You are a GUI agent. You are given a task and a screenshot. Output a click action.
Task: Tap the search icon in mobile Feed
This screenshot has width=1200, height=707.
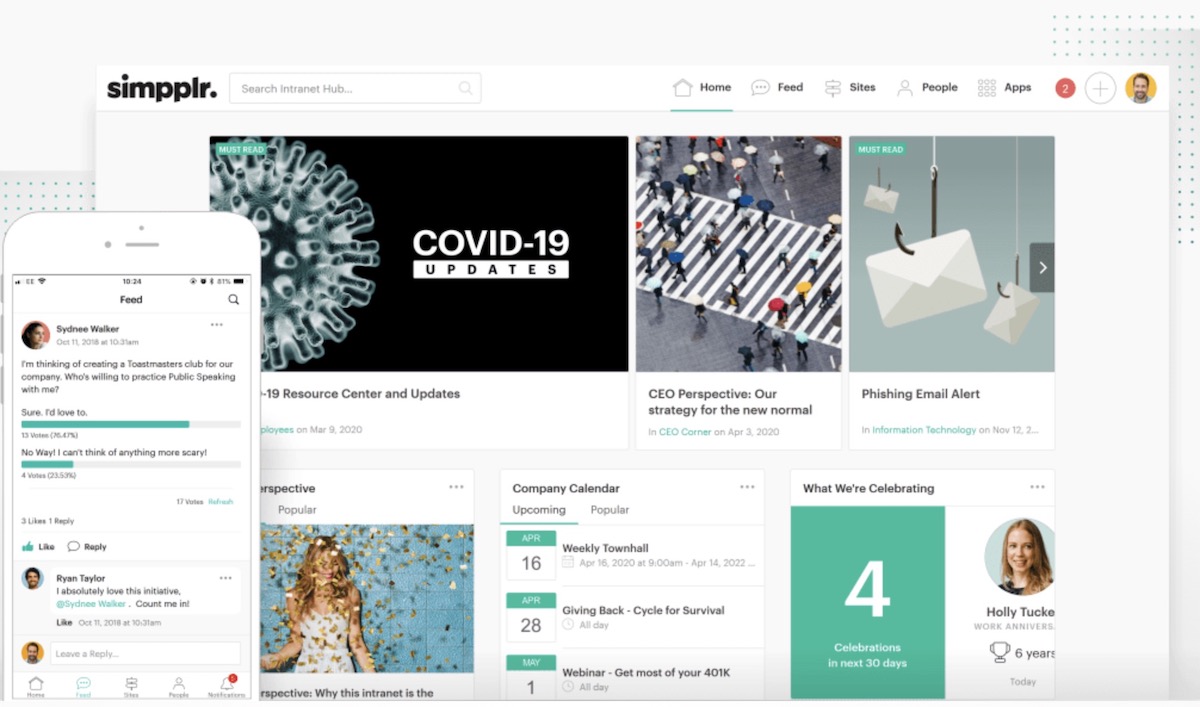pos(233,299)
